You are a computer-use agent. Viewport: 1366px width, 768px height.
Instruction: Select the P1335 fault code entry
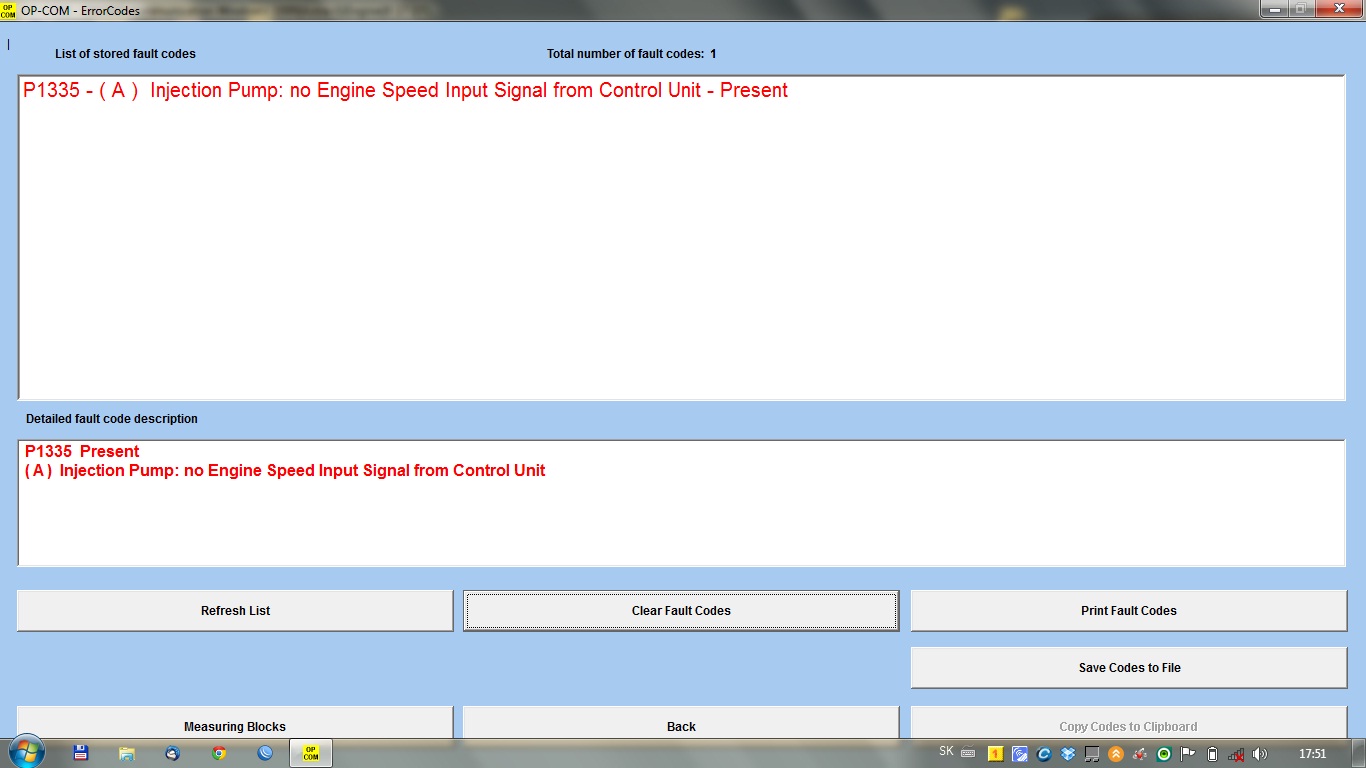pos(405,91)
